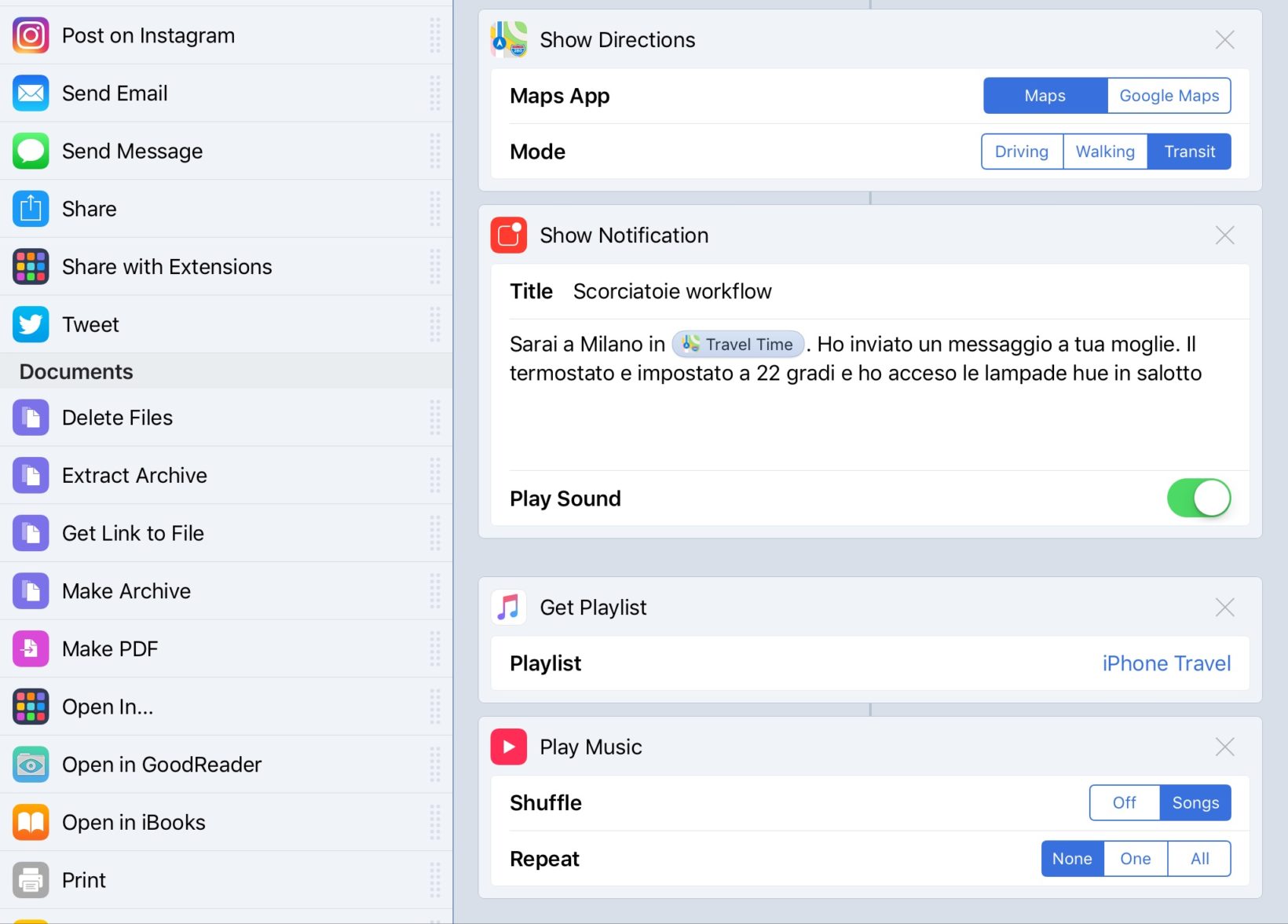Toggle the Play Sound switch

pyautogui.click(x=1198, y=499)
